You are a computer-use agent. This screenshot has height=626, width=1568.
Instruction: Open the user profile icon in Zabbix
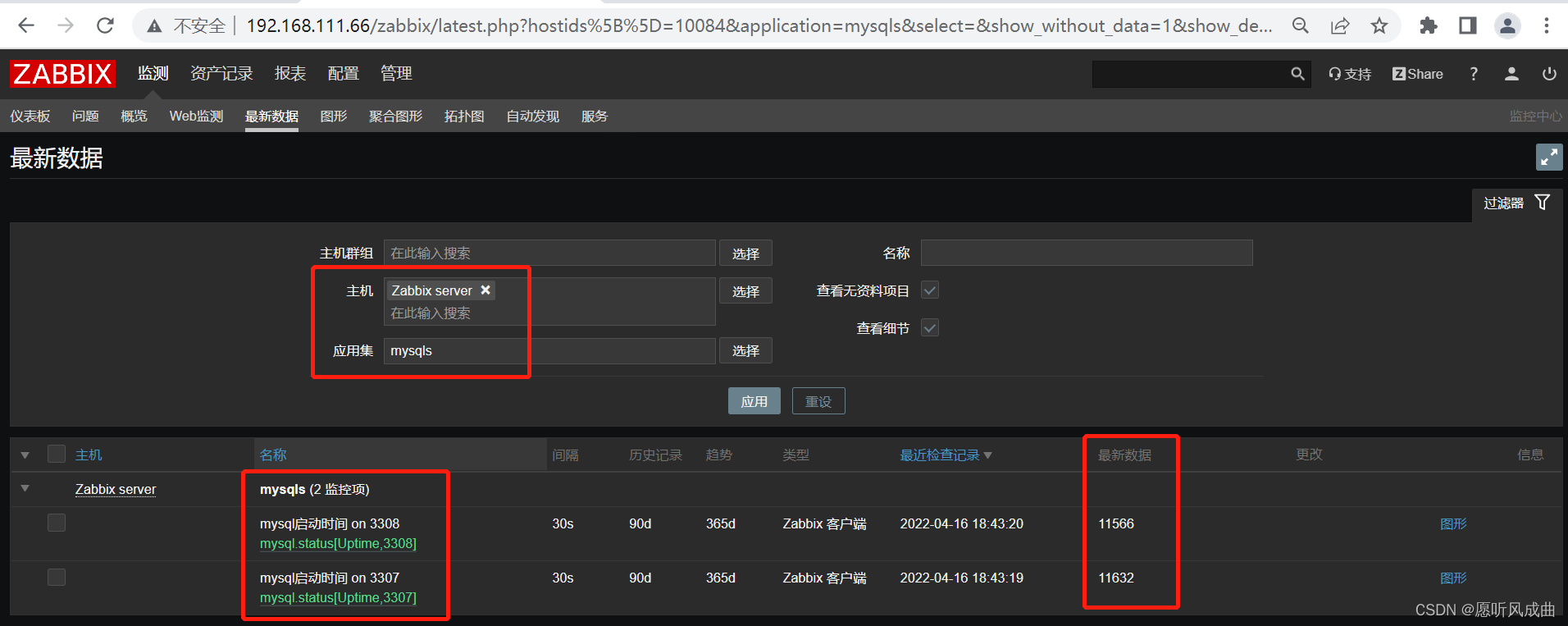(x=1511, y=74)
